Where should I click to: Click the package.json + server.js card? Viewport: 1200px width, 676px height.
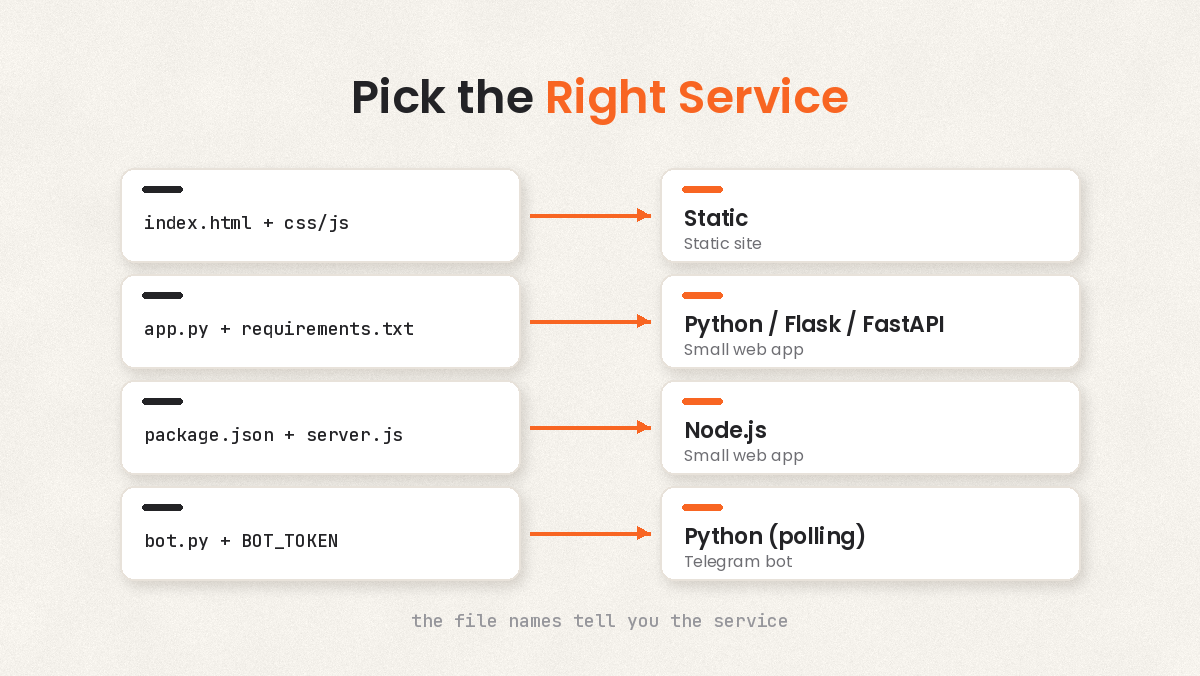coord(320,427)
